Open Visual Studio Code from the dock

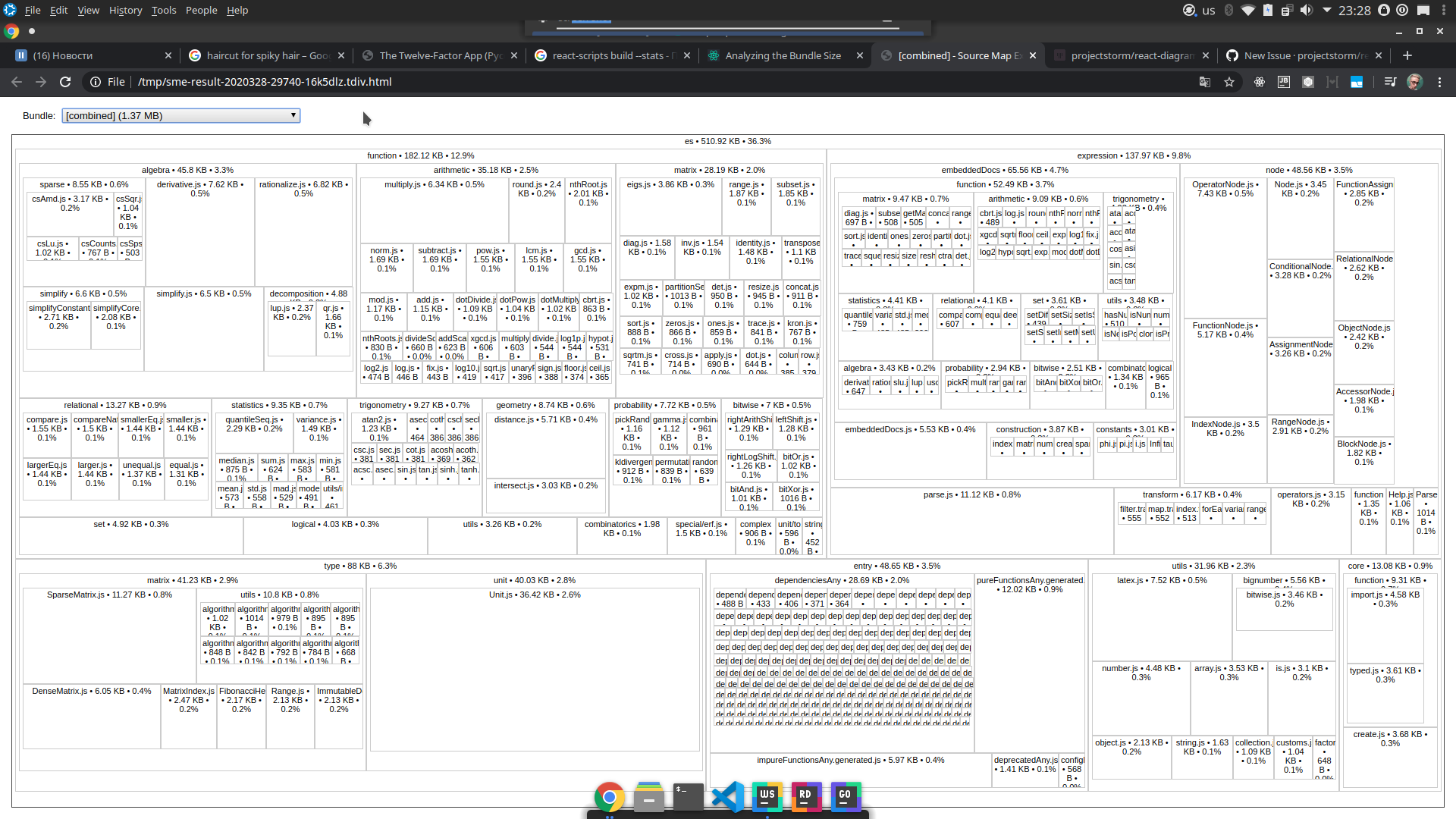tap(728, 797)
